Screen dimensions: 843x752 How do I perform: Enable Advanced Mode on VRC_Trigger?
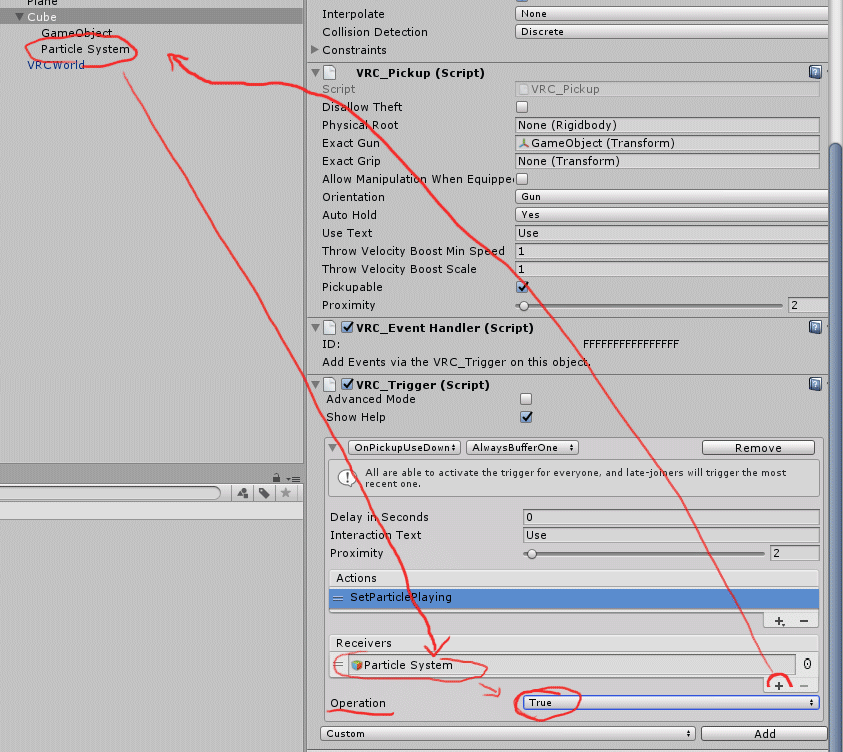tap(526, 399)
